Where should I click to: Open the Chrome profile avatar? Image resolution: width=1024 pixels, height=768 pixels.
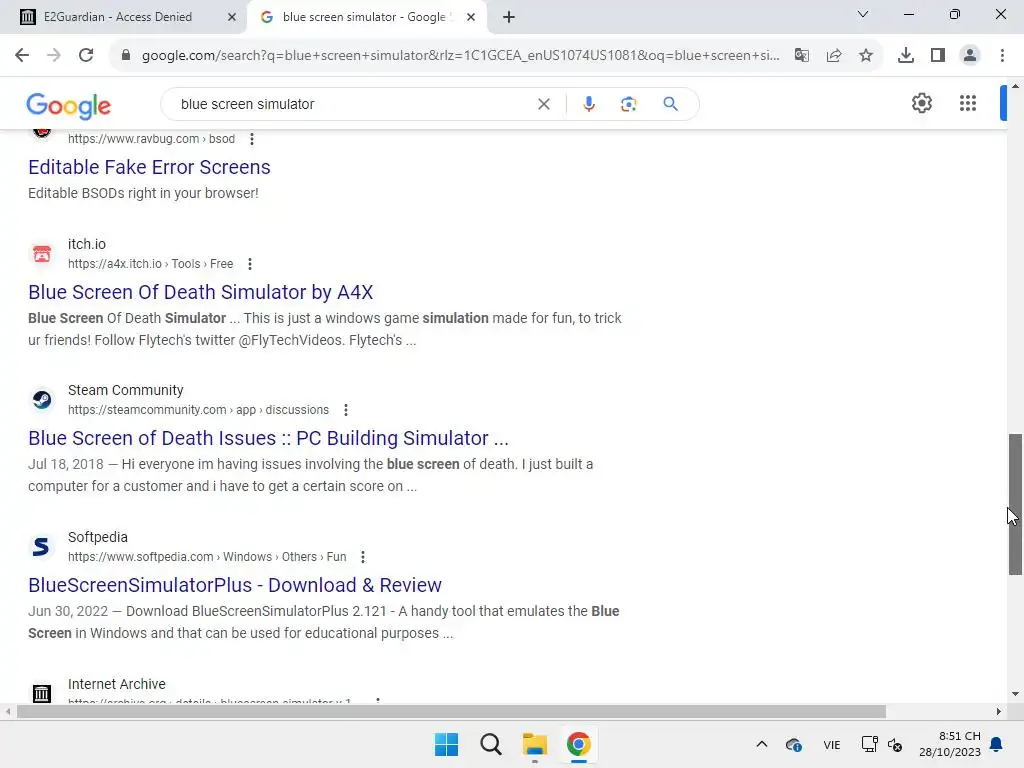tap(970, 56)
